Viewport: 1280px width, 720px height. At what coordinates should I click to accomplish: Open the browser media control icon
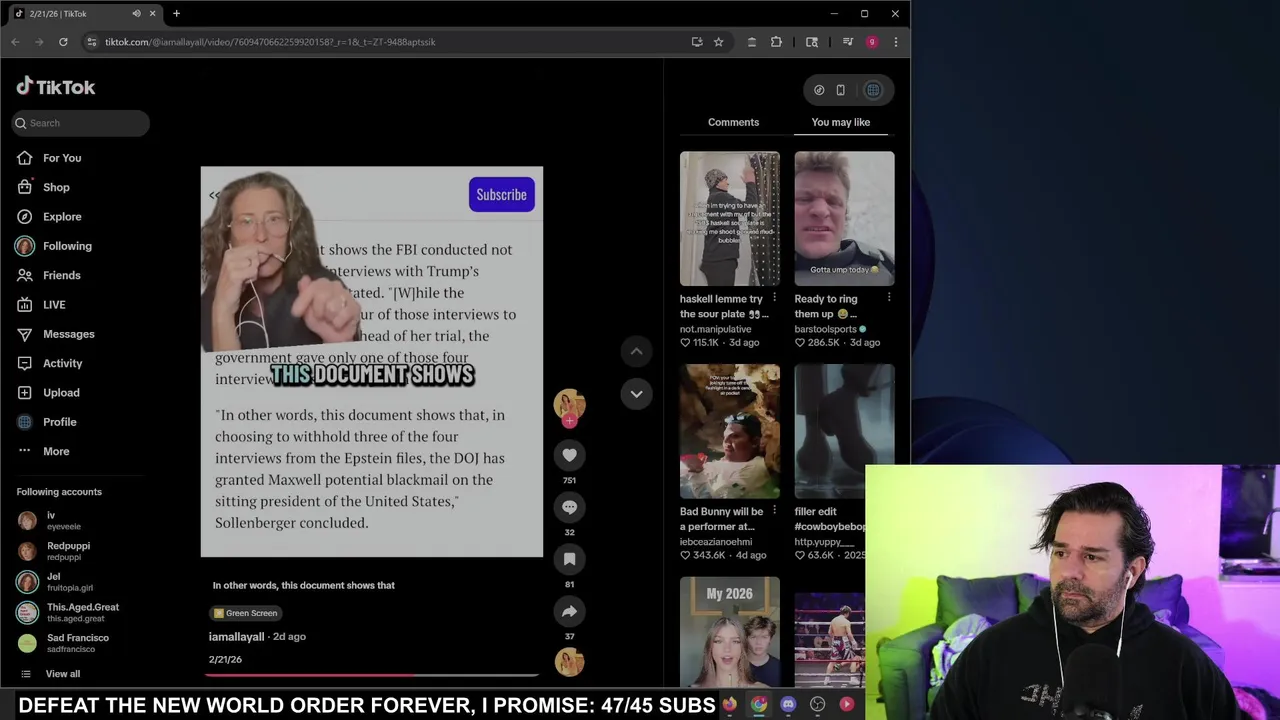coord(847,42)
